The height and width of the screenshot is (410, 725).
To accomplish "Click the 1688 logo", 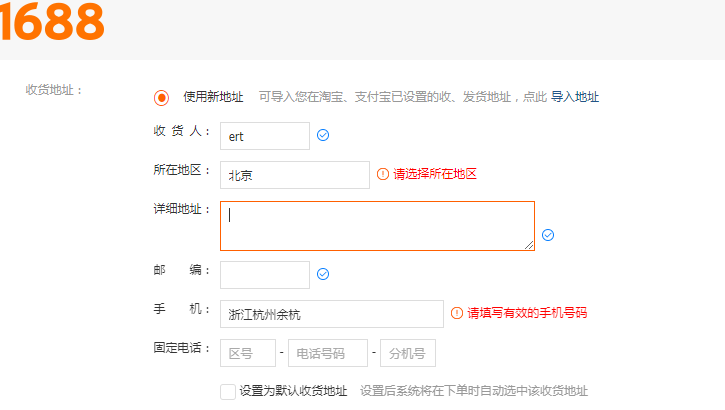I will pyautogui.click(x=52, y=22).
